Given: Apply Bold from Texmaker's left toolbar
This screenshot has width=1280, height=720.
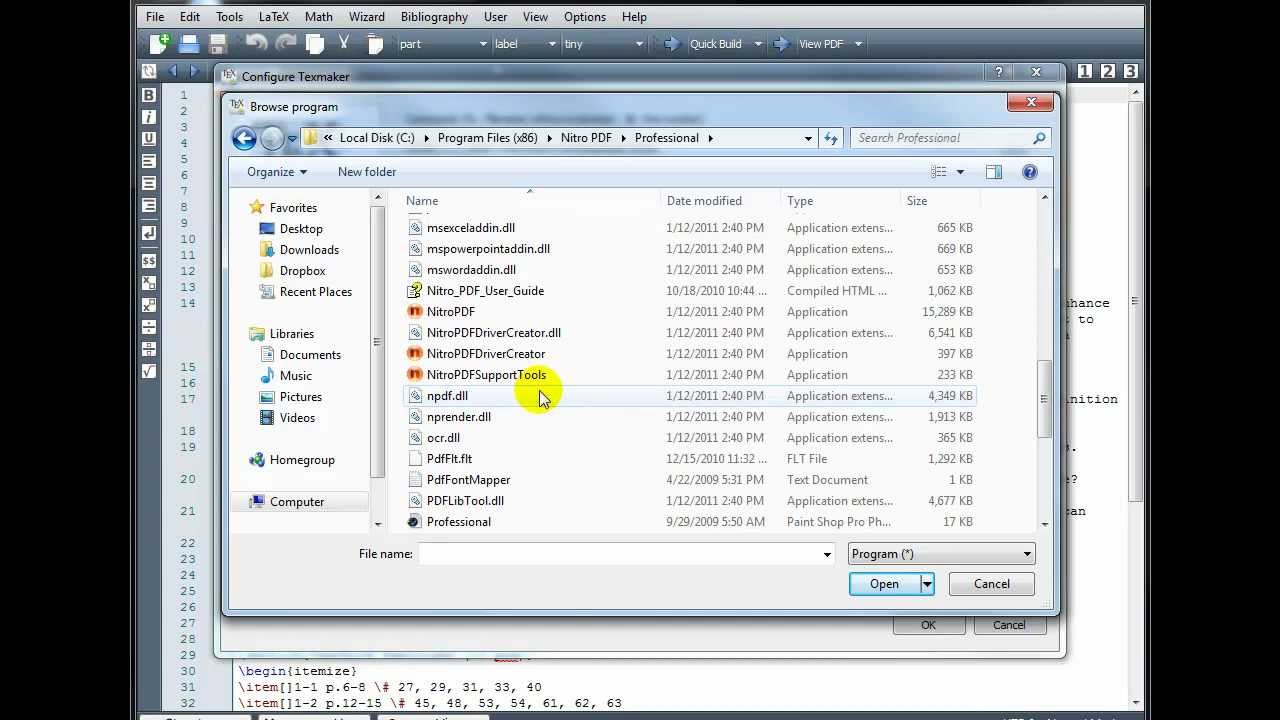Looking at the screenshot, I should pyautogui.click(x=149, y=95).
